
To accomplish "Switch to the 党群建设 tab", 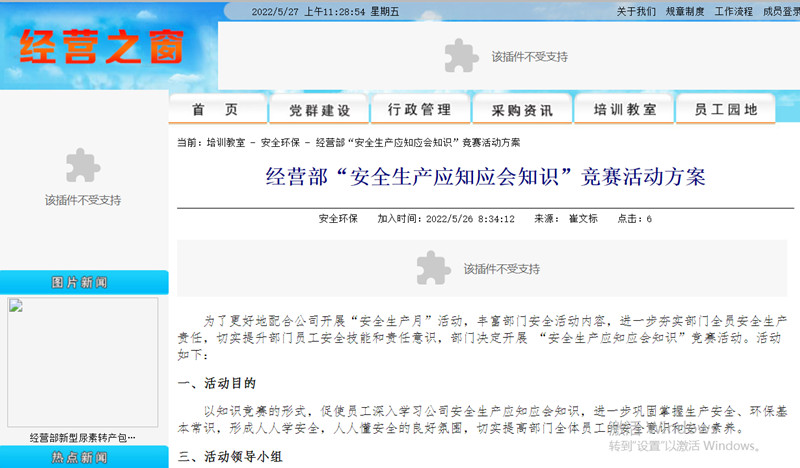I will pos(319,110).
